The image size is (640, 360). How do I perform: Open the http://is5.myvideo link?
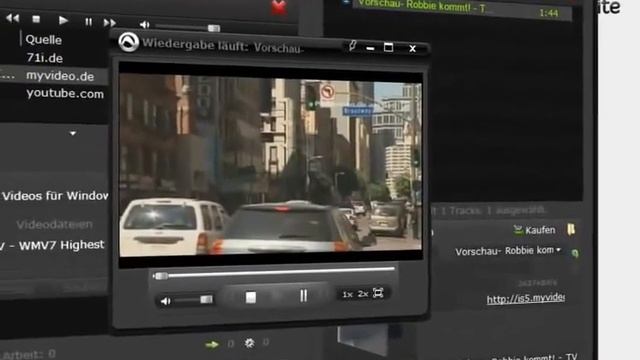(x=526, y=298)
